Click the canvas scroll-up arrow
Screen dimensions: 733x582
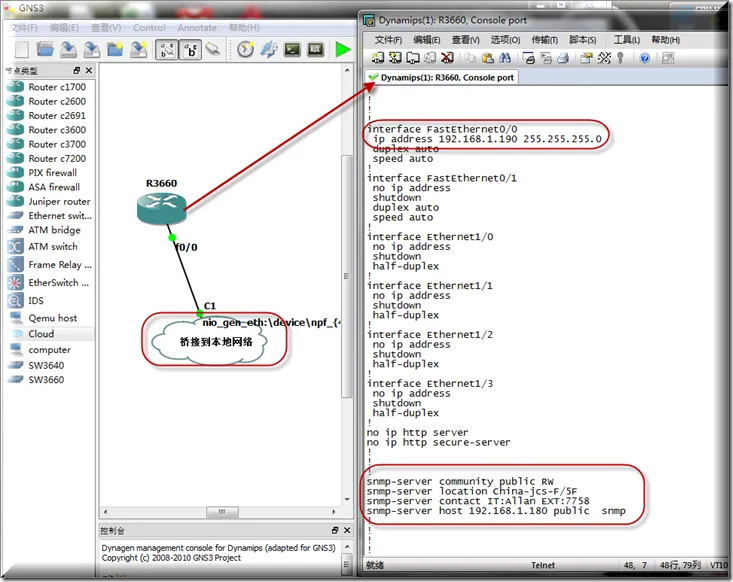click(x=347, y=70)
